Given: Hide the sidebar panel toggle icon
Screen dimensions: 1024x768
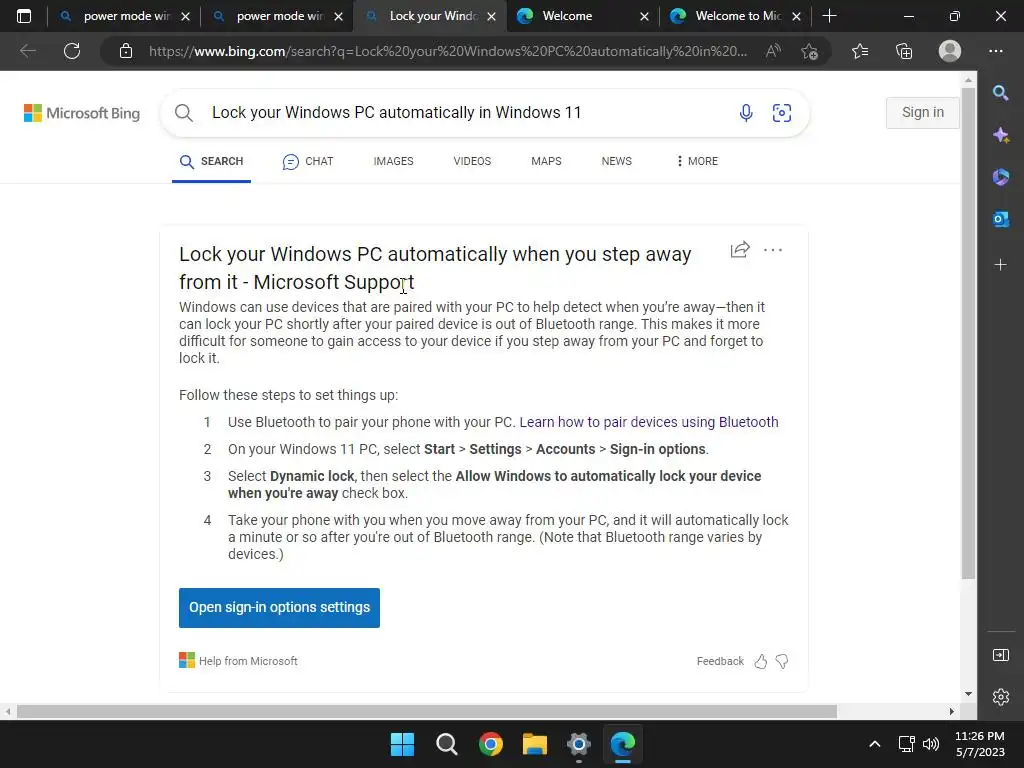Looking at the screenshot, I should (1000, 655).
